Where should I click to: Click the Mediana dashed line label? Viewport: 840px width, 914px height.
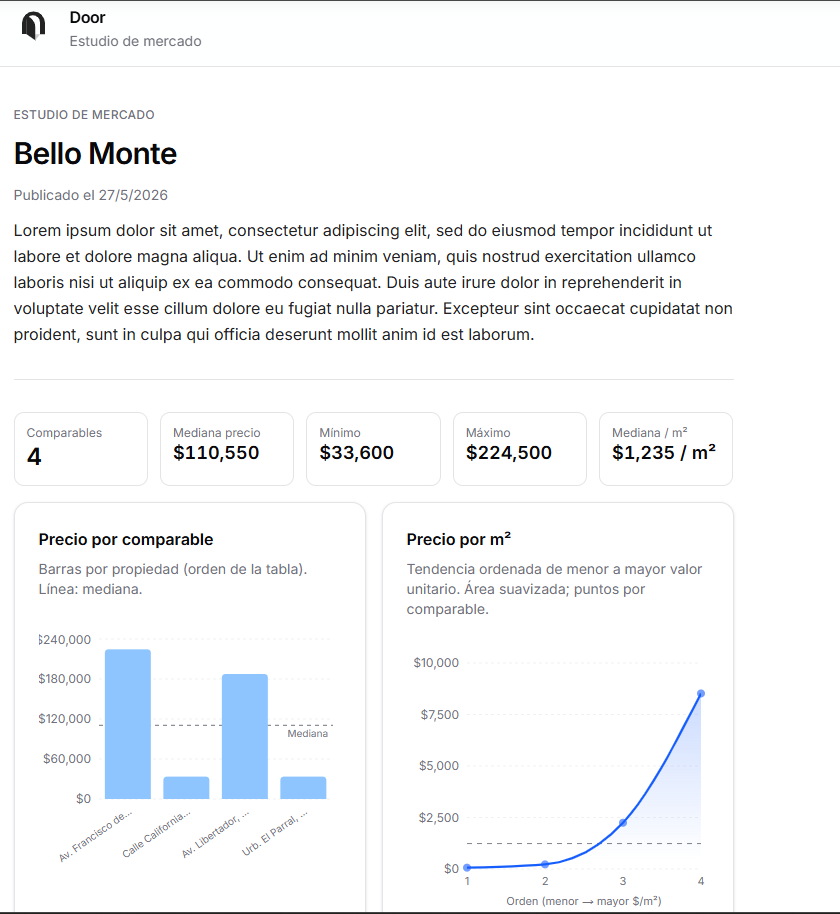[x=307, y=733]
